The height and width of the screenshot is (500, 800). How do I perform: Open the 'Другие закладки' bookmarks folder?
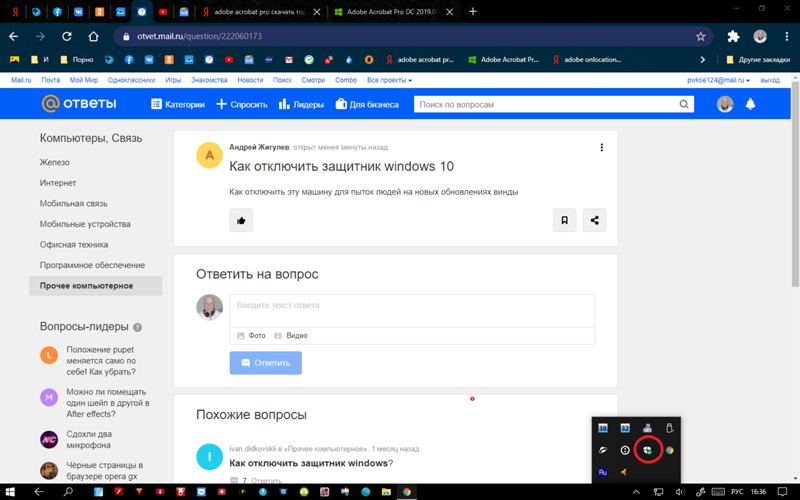click(758, 60)
